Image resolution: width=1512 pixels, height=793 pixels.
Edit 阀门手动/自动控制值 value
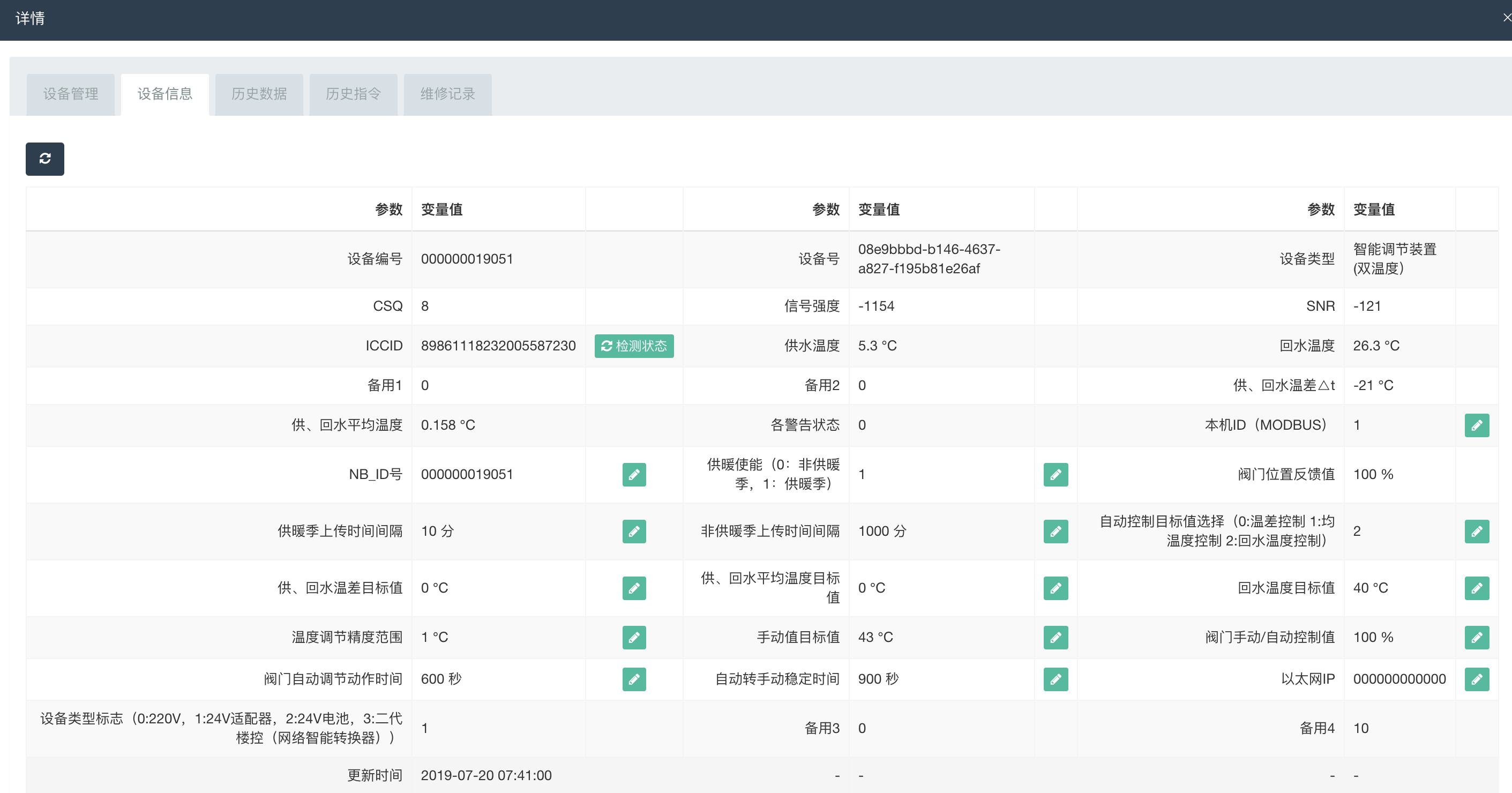click(x=1476, y=637)
